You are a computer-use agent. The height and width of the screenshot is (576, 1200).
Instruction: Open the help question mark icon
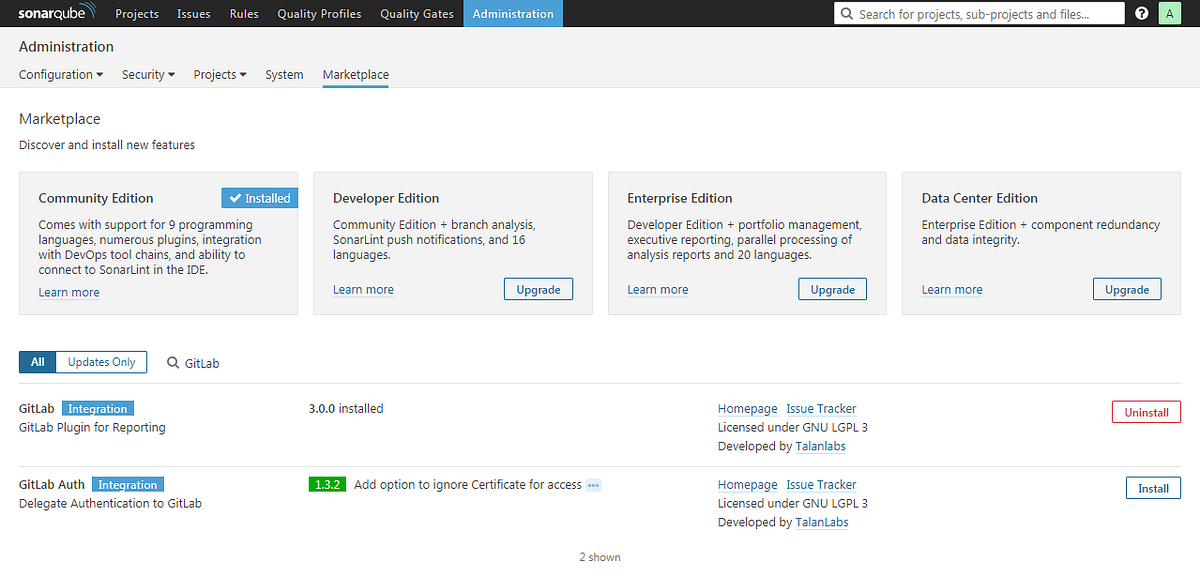[x=1141, y=13]
